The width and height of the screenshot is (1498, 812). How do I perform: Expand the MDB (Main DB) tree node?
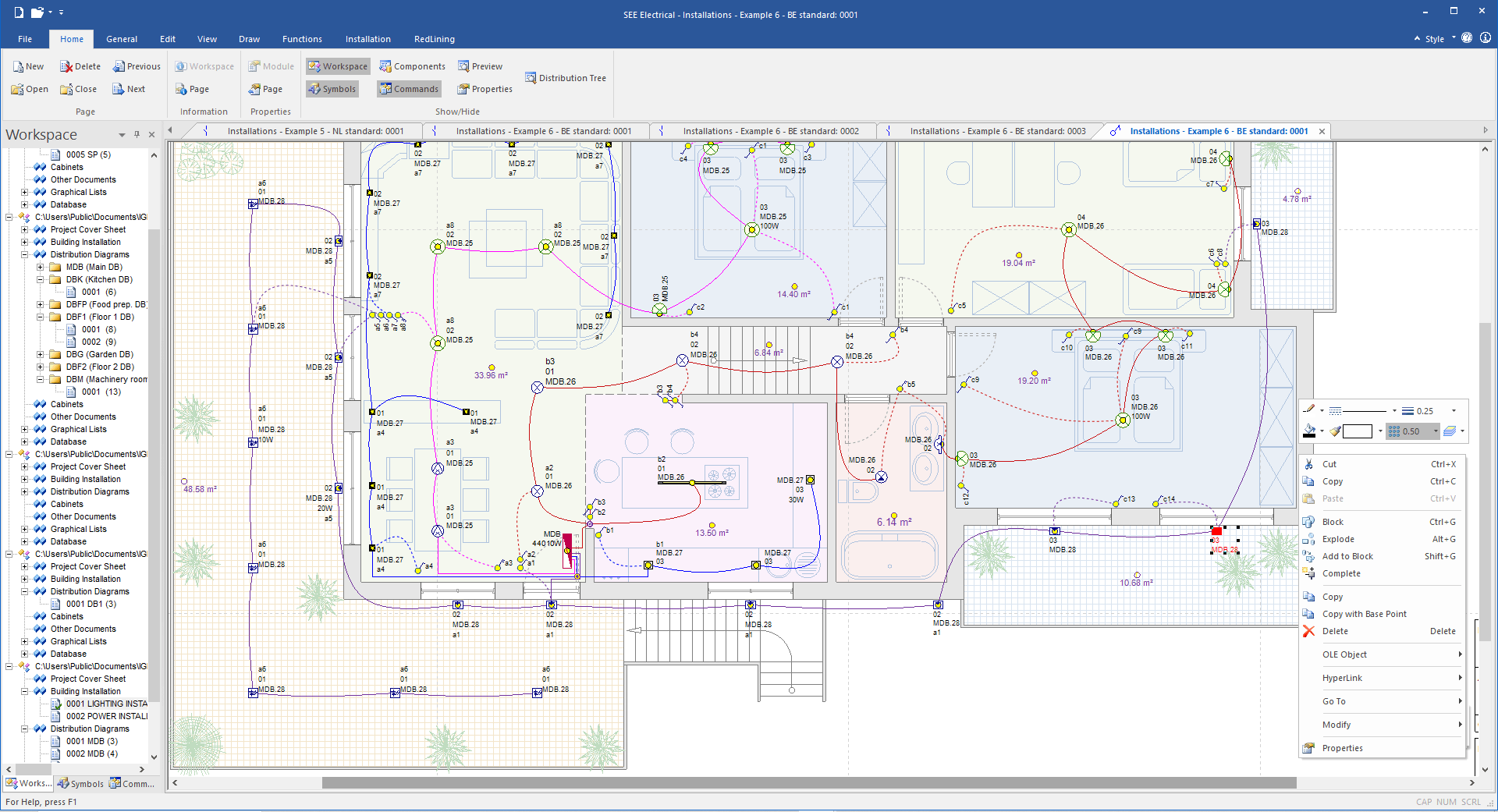pos(38,267)
